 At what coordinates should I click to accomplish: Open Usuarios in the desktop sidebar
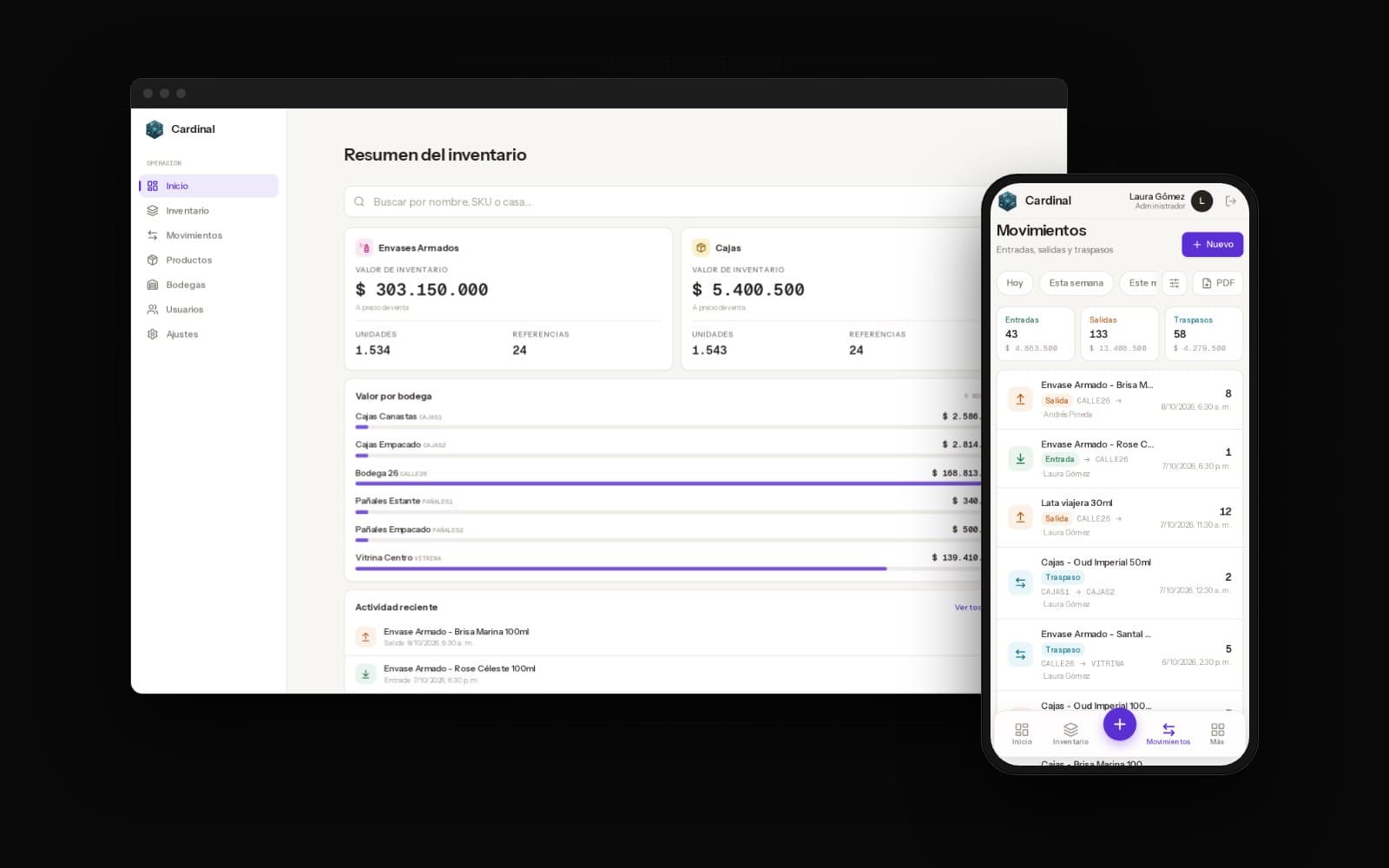(x=208, y=310)
